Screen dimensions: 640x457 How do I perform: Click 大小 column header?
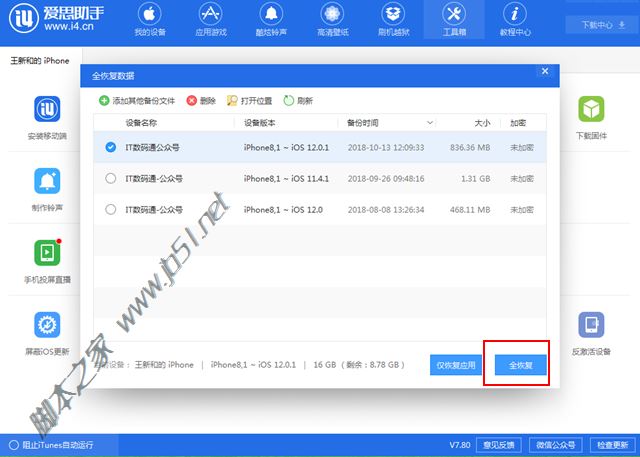click(482, 123)
